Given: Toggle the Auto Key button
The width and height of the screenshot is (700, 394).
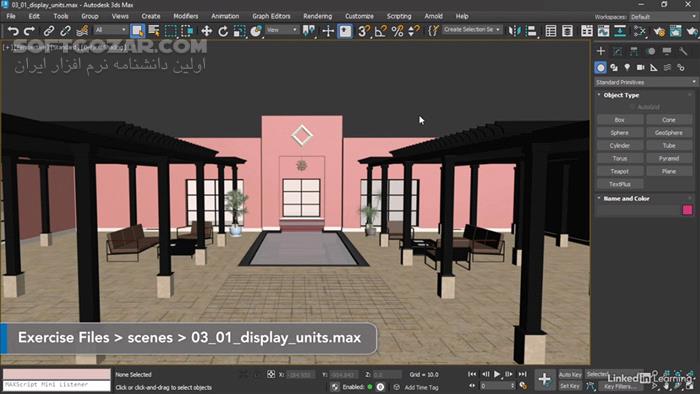Looking at the screenshot, I should (570, 375).
